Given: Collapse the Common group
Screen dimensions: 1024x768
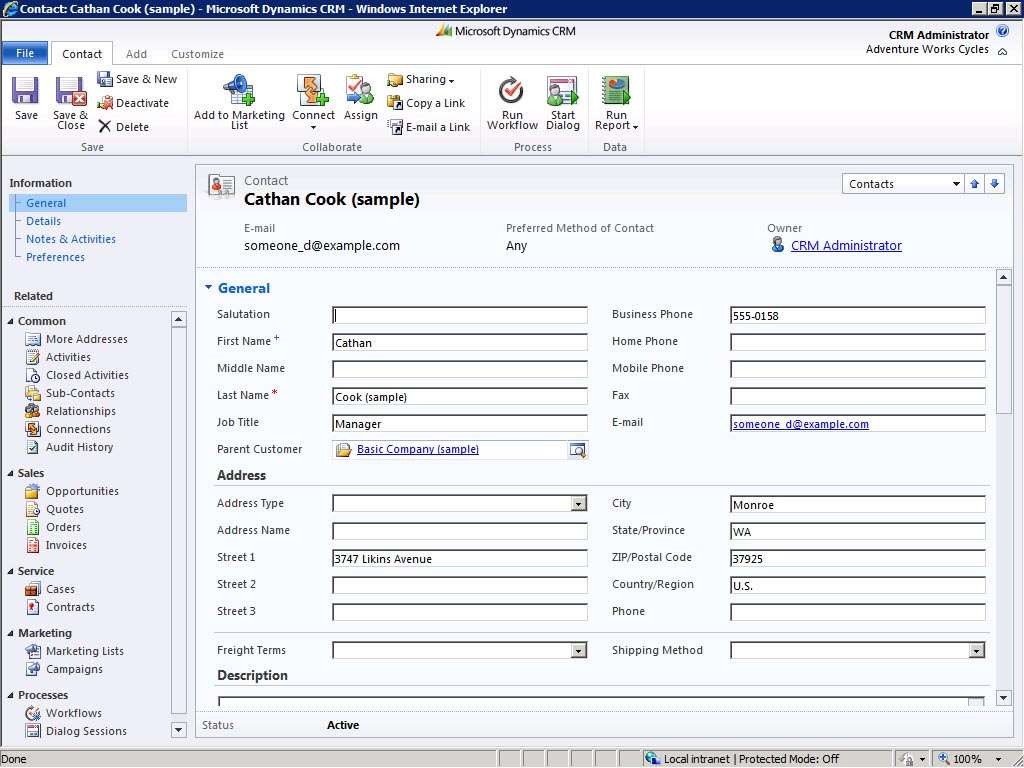Looking at the screenshot, I should [x=10, y=321].
